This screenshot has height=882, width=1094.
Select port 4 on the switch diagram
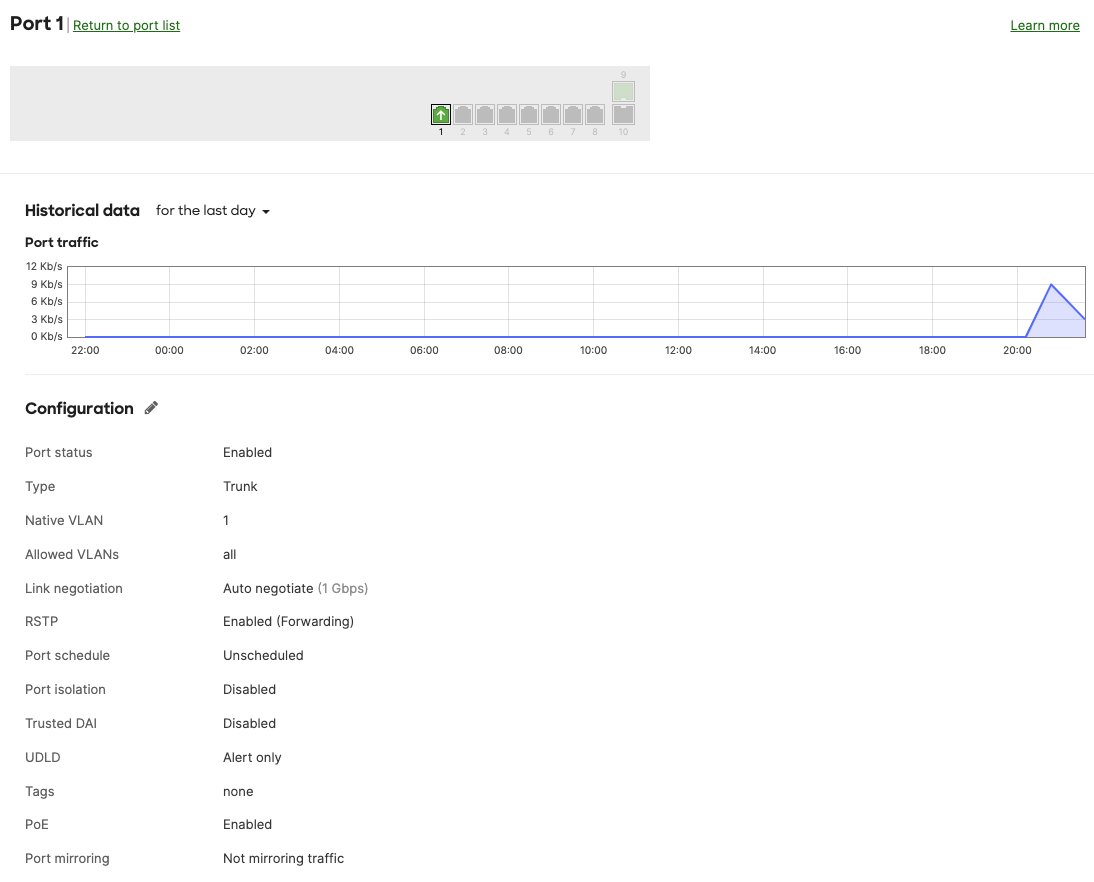coord(506,114)
